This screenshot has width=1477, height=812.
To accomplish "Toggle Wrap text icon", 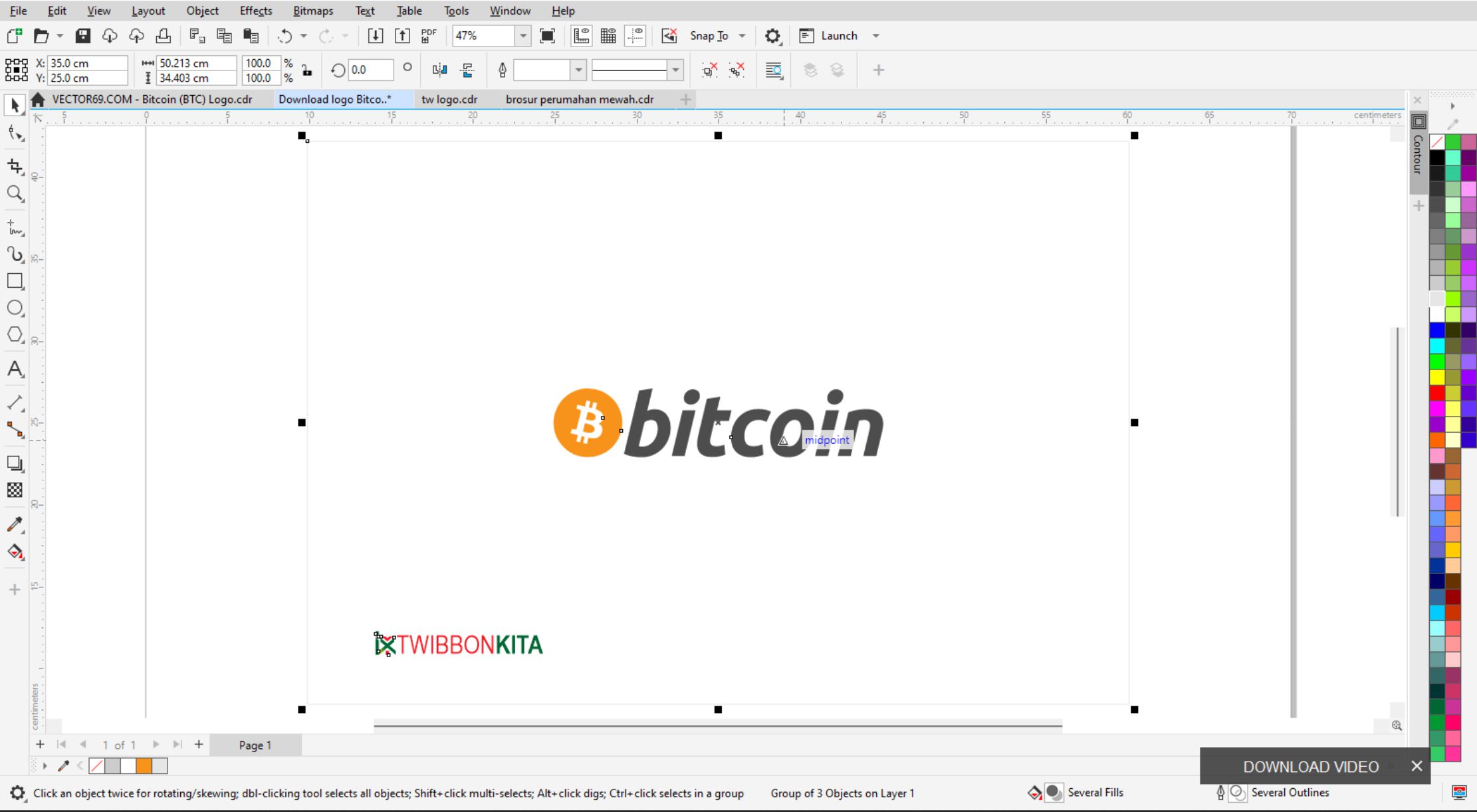I will [774, 70].
